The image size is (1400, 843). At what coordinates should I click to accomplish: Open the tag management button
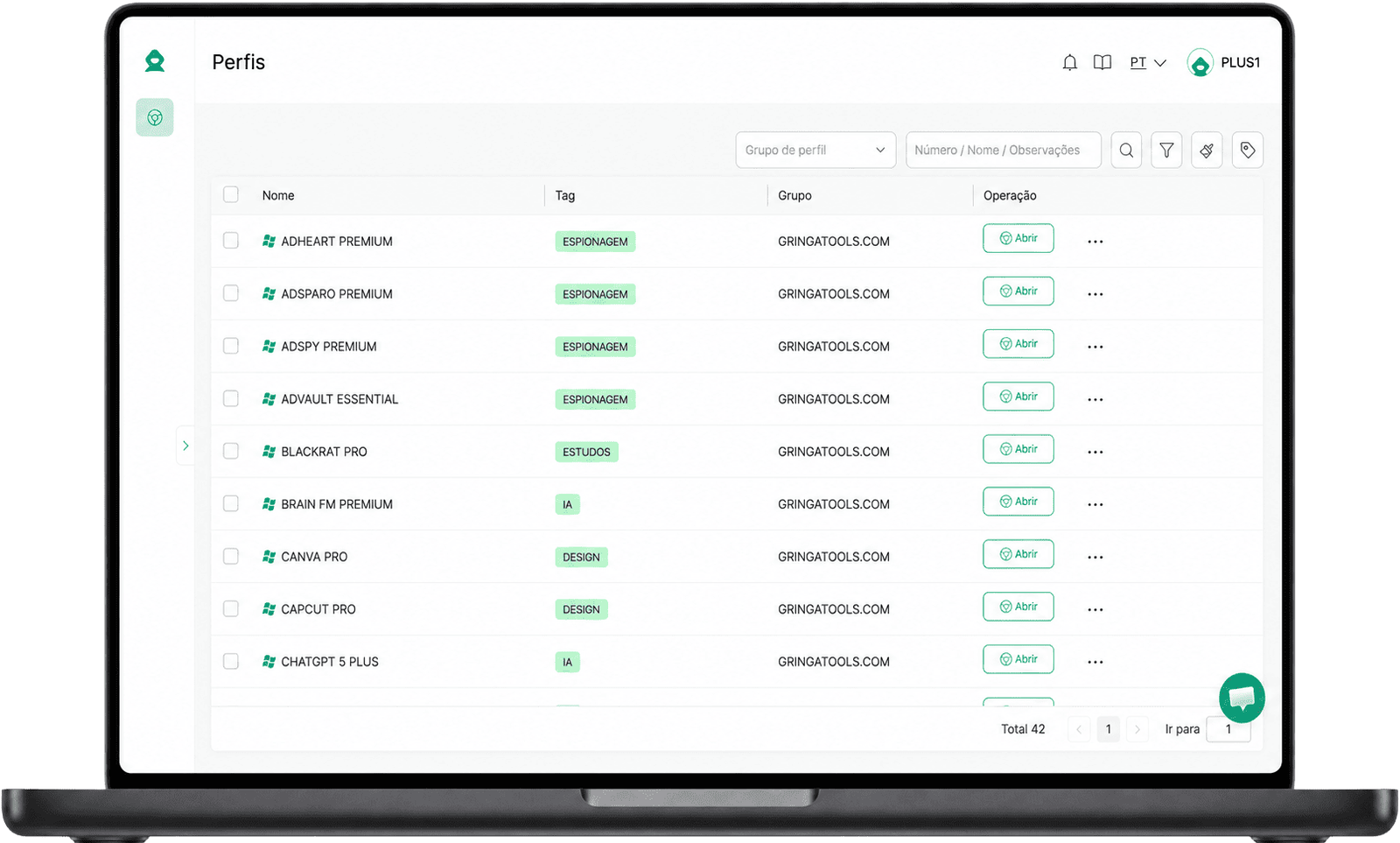1248,151
